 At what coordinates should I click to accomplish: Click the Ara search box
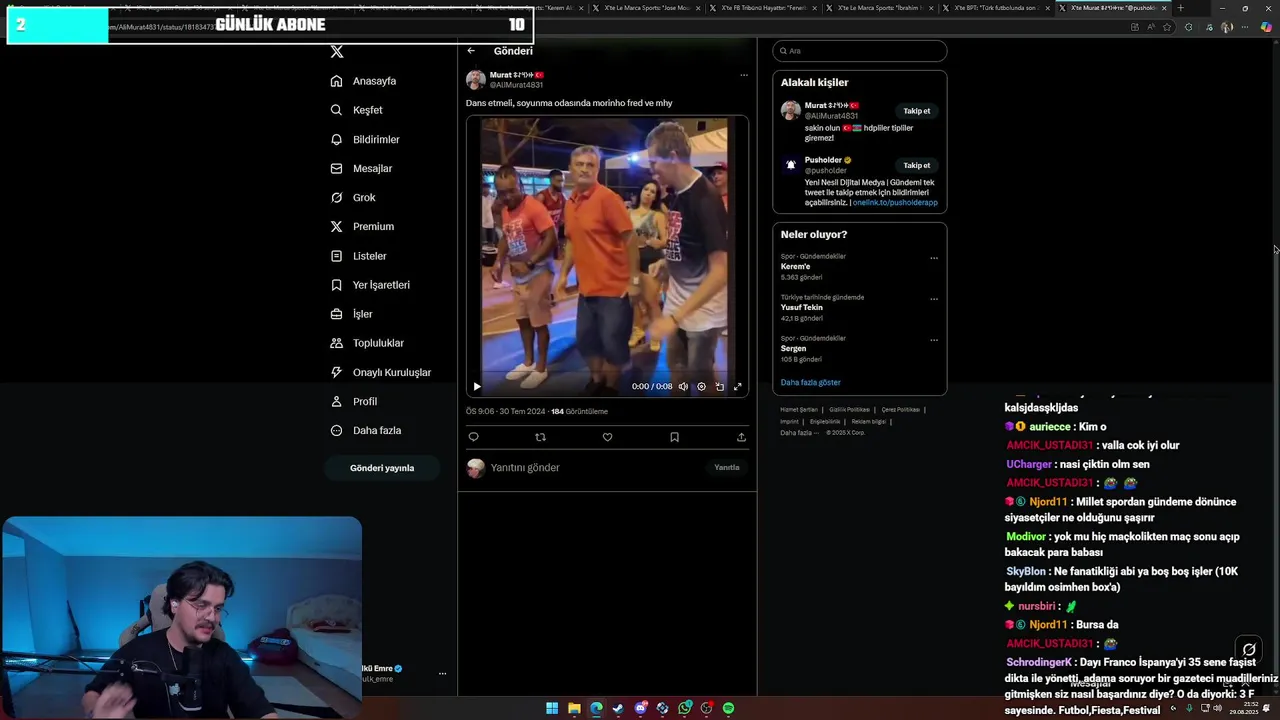[x=859, y=51]
